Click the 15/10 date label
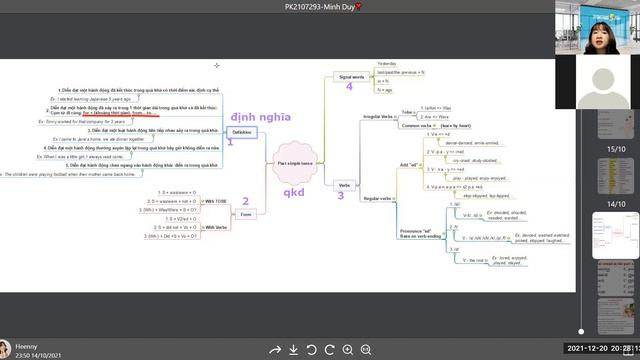The height and width of the screenshot is (360, 640). pyautogui.click(x=616, y=149)
